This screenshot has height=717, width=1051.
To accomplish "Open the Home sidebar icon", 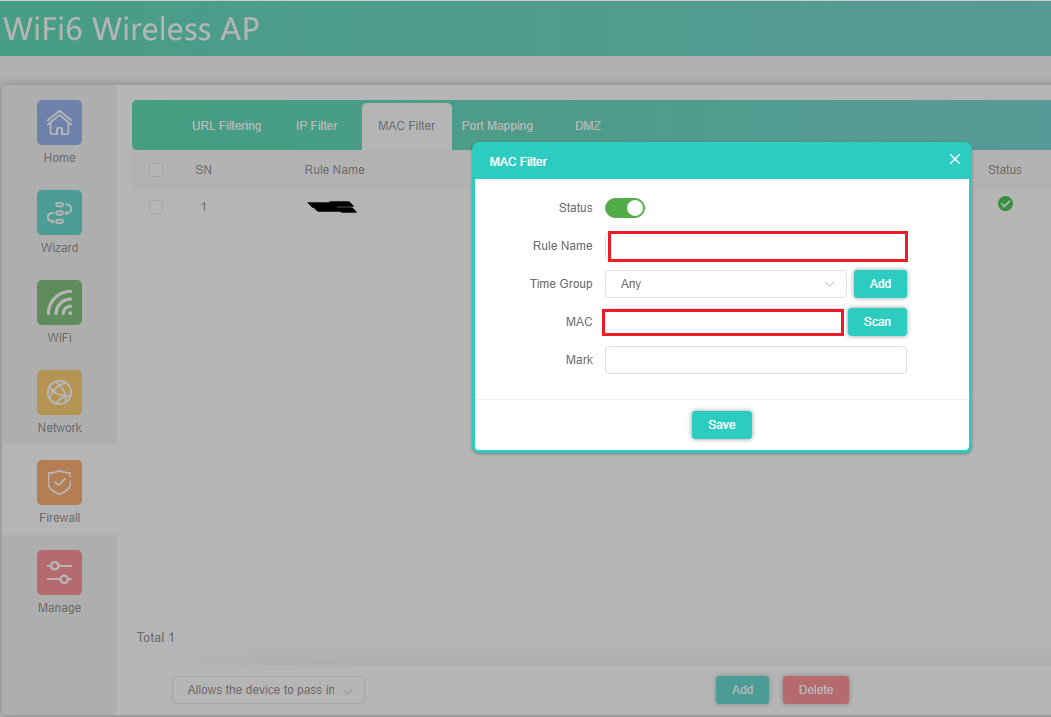I will point(59,123).
